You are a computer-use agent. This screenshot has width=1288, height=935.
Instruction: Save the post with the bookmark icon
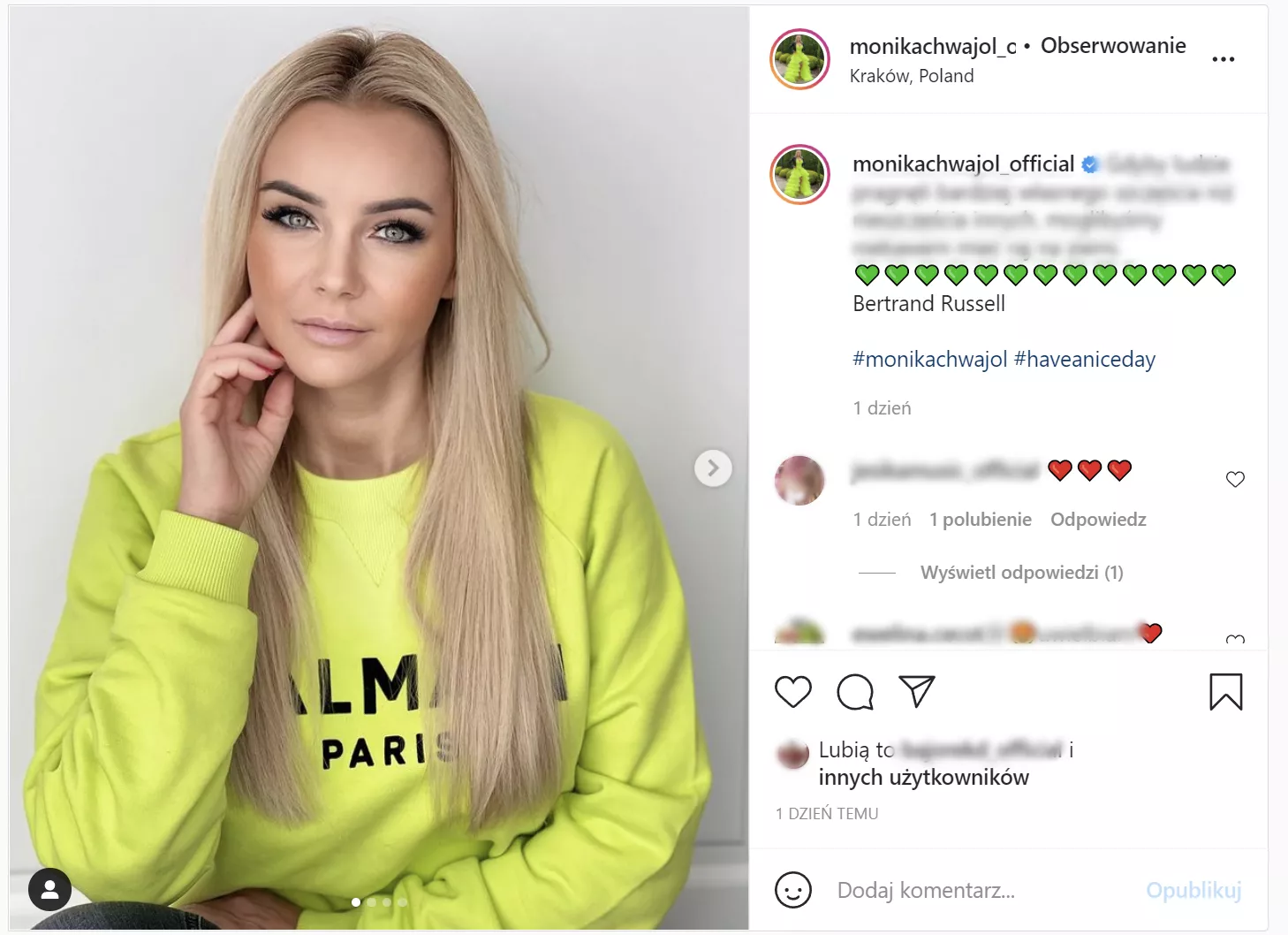point(1225,692)
